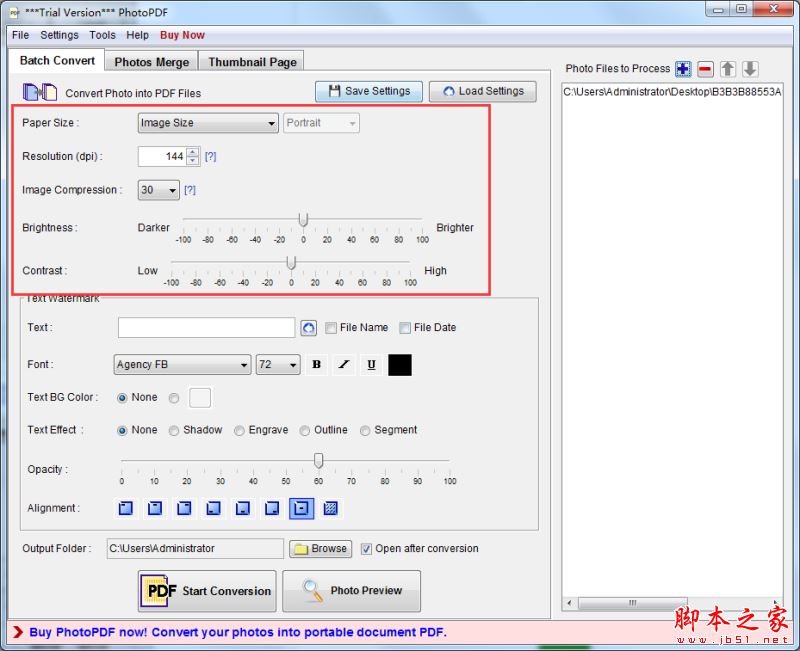Viewport: 800px width, 651px height.
Task: Click Buy Now menu item
Action: coord(182,35)
